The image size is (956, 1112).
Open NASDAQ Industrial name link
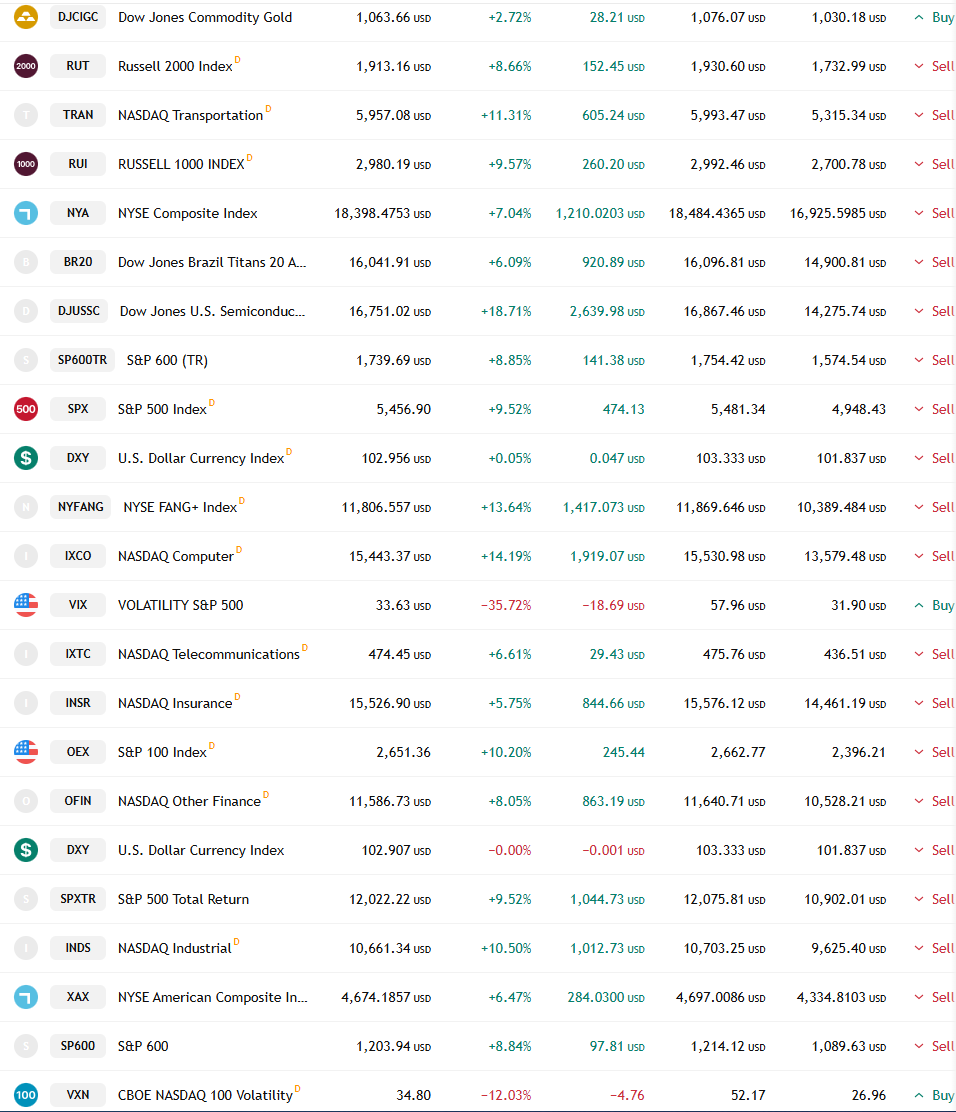pyautogui.click(x=174, y=947)
